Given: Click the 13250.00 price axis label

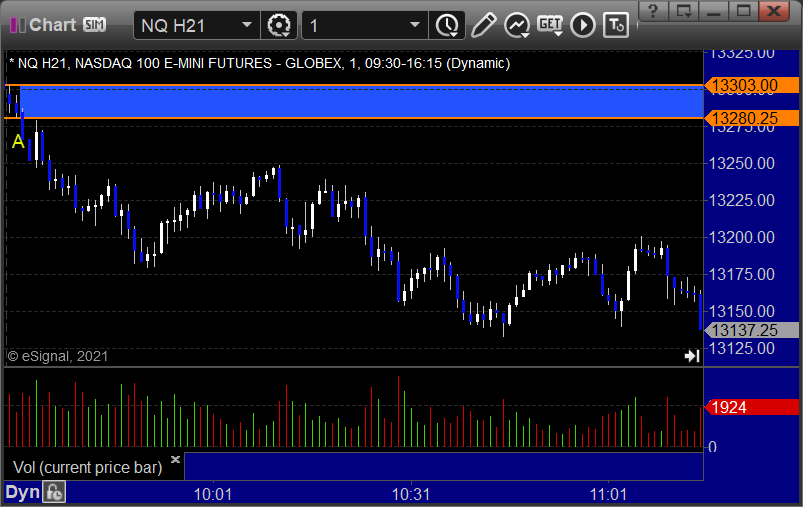Looking at the screenshot, I should (x=742, y=163).
